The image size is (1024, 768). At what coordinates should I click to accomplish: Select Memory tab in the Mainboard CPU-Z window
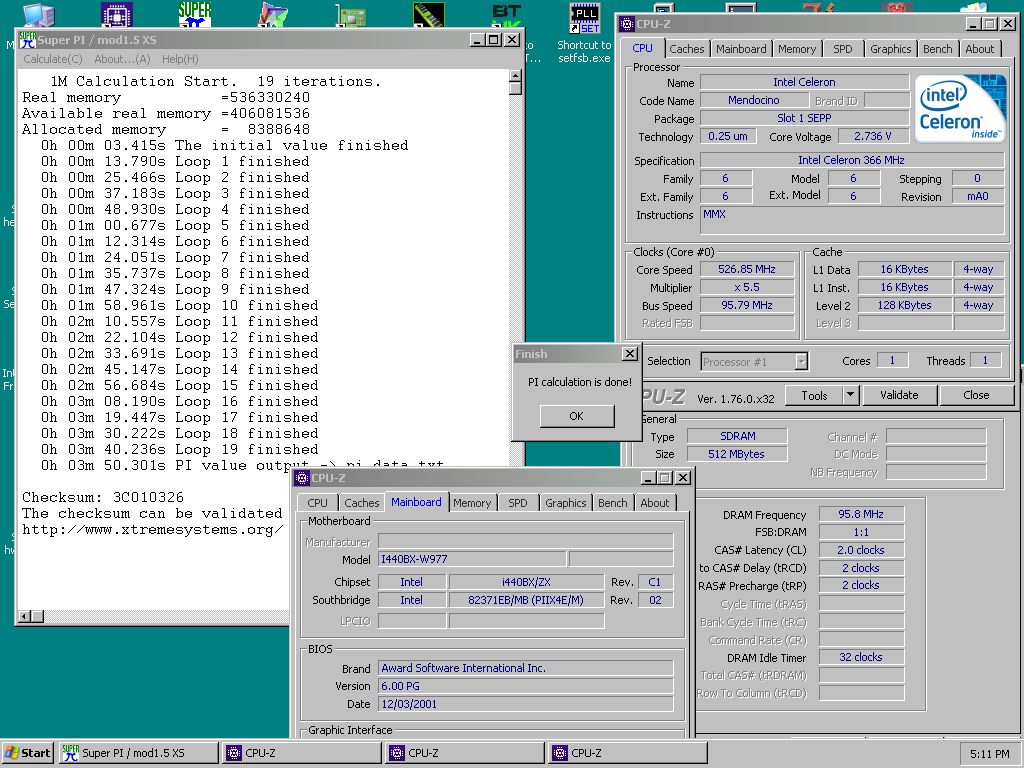tap(472, 503)
